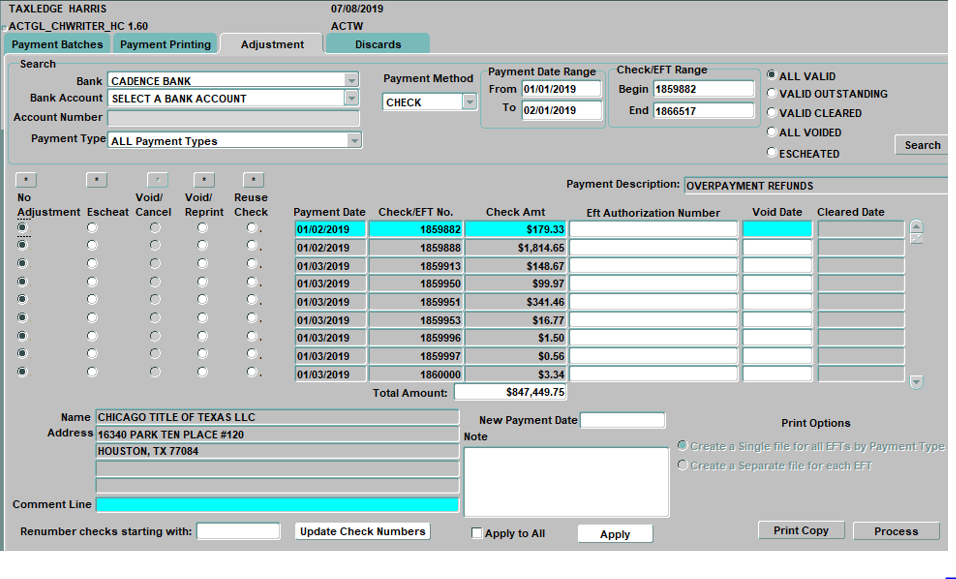Select Escheat for check 1859888

[x=93, y=246]
